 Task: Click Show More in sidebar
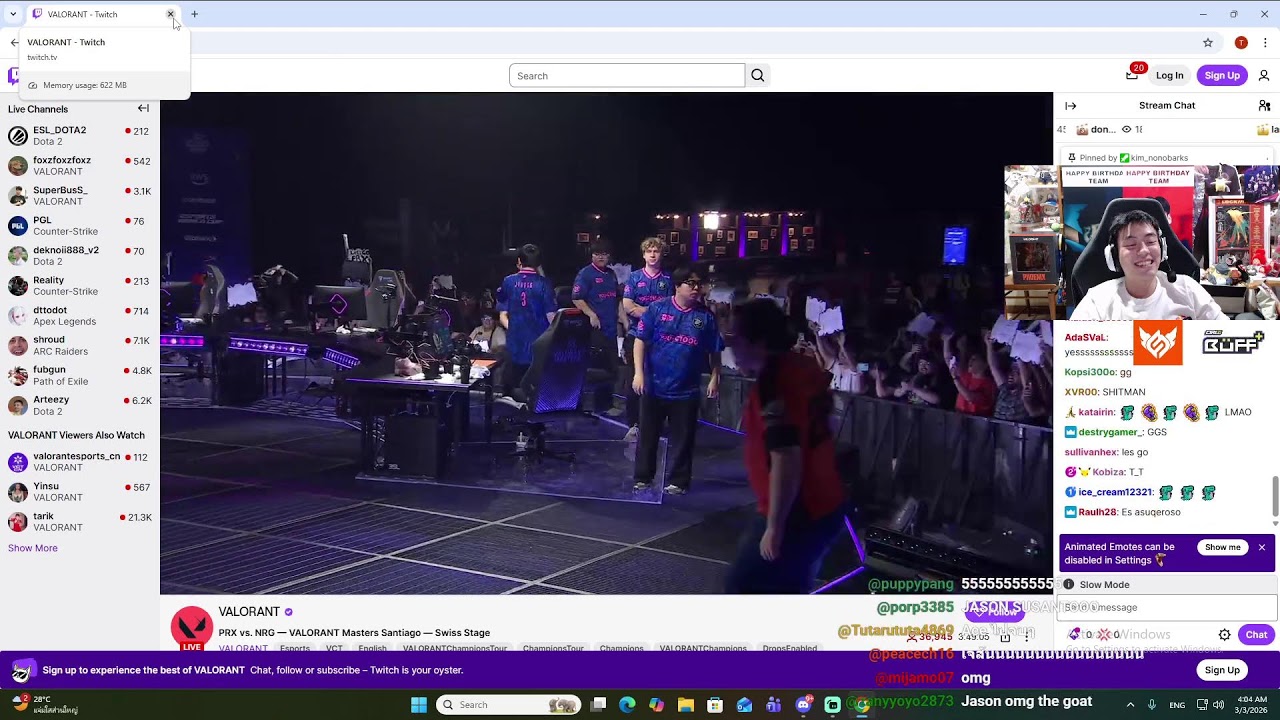33,548
